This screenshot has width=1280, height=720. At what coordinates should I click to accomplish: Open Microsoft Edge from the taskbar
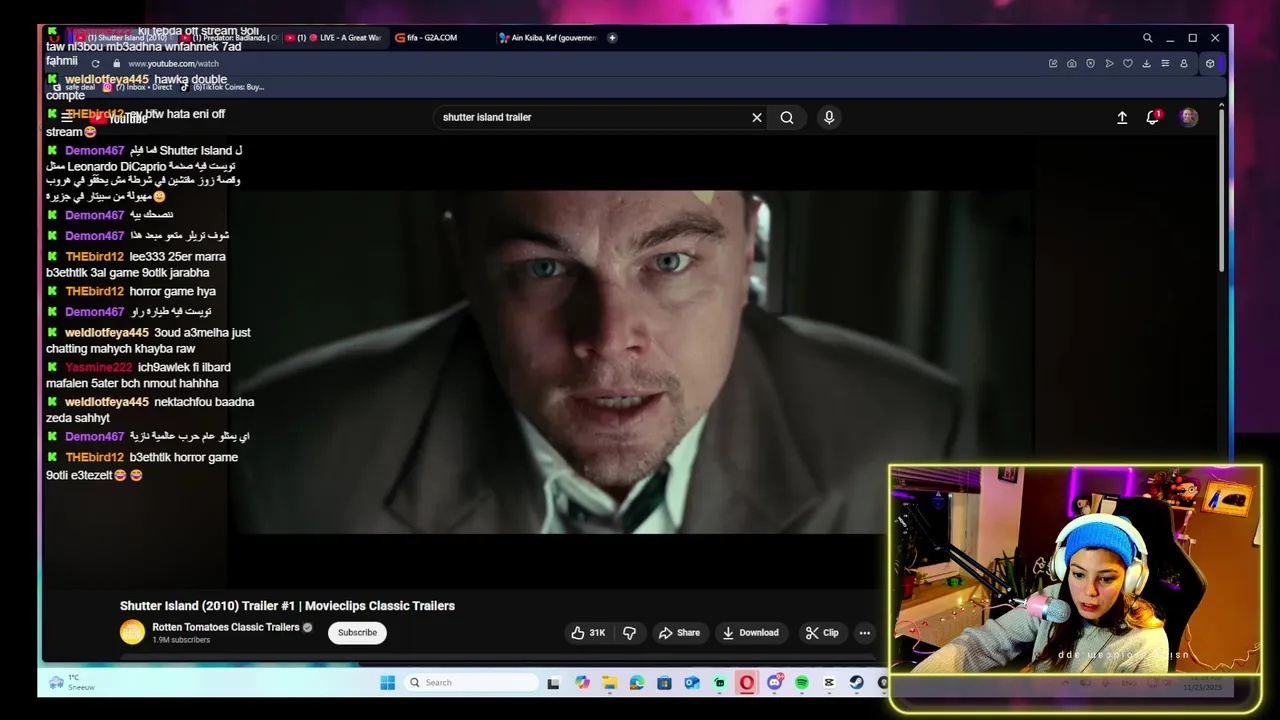637,683
